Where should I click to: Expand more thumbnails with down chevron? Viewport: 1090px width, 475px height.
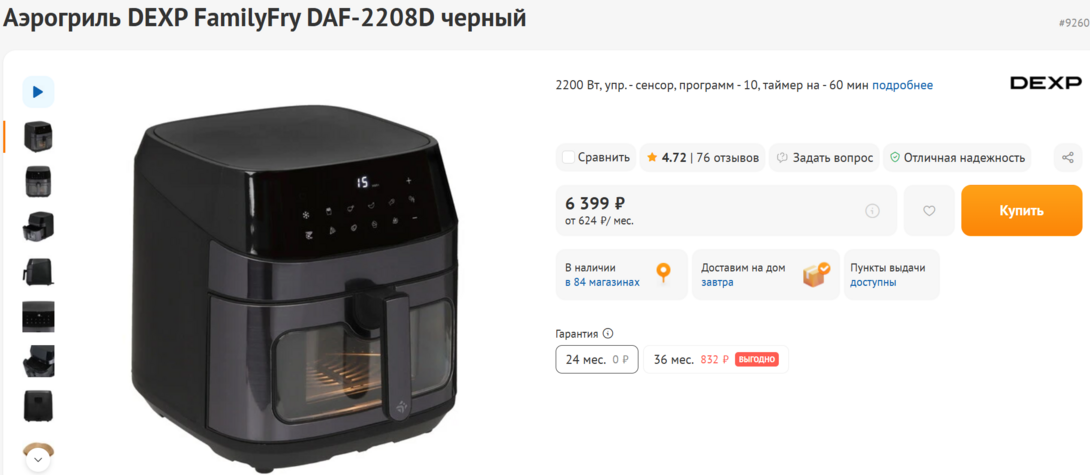pos(38,460)
